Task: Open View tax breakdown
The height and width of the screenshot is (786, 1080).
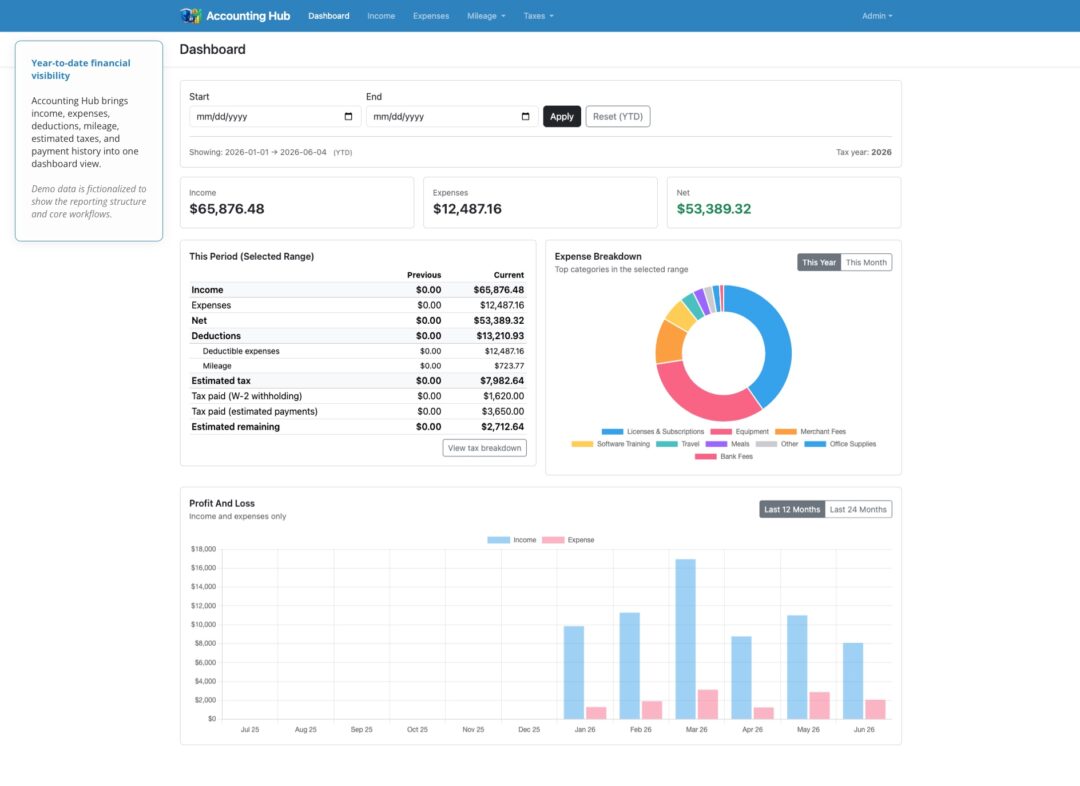Action: coord(485,448)
